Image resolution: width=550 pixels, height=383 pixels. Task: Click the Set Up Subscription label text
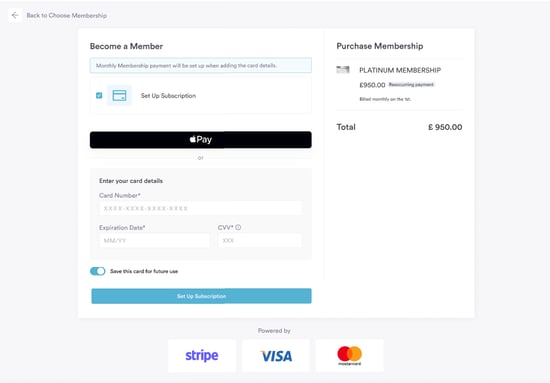168,96
